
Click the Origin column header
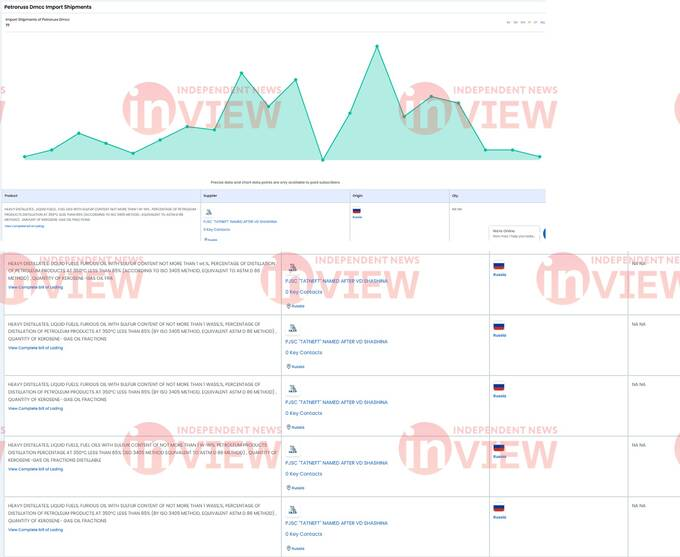358,196
